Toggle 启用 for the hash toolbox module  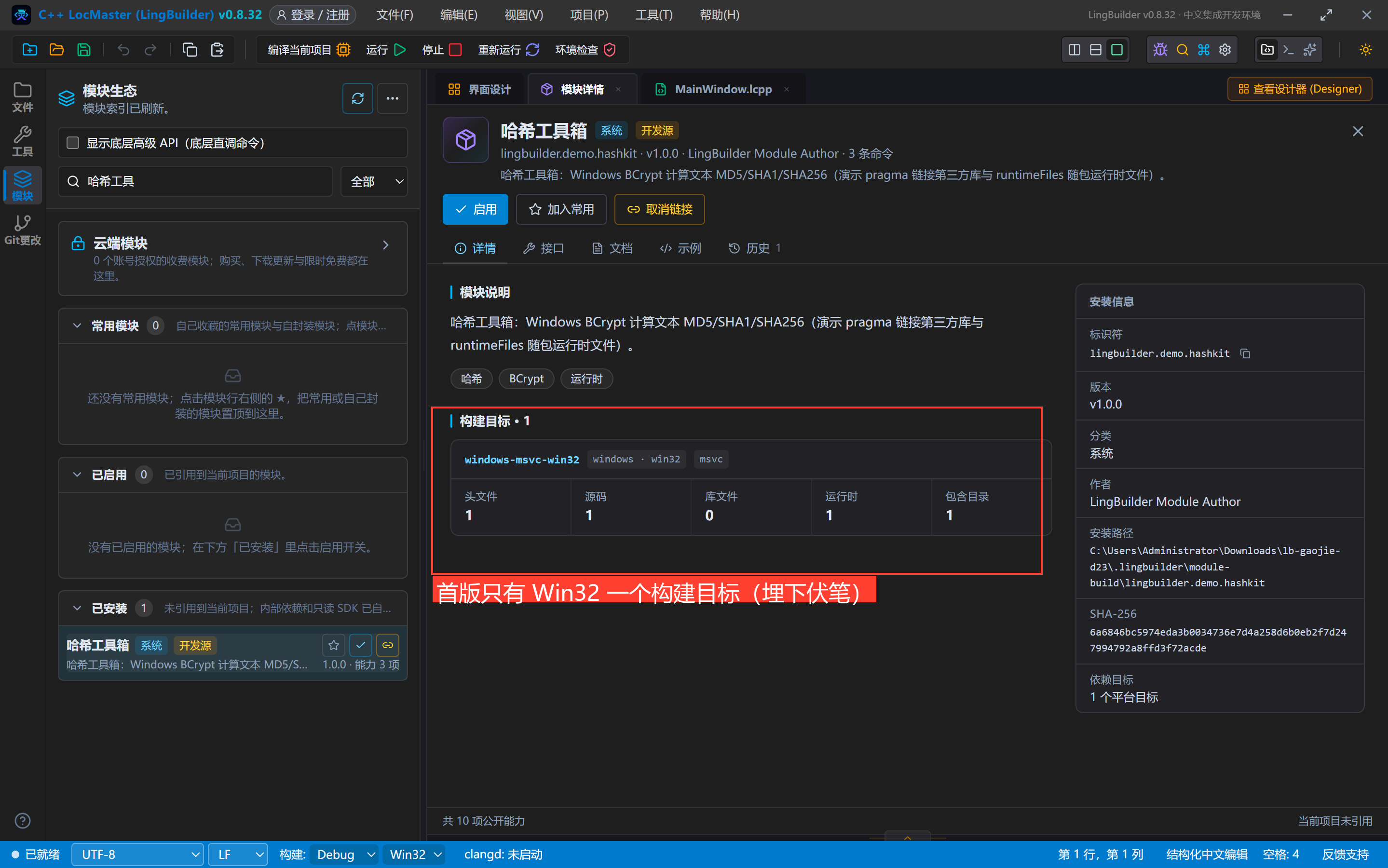[x=476, y=210]
